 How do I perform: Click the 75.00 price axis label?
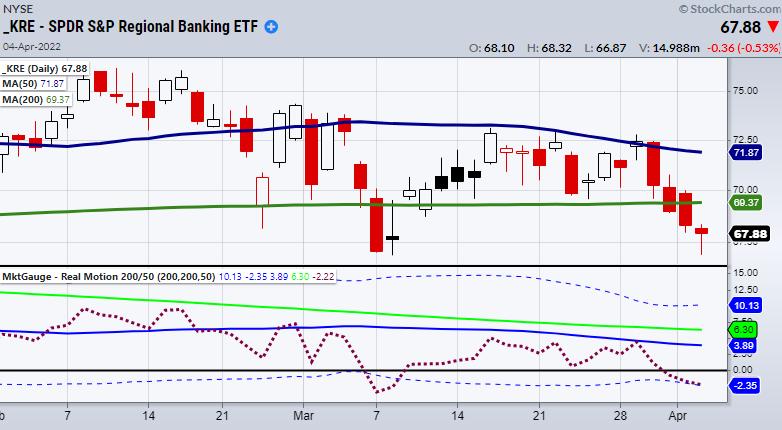click(745, 91)
